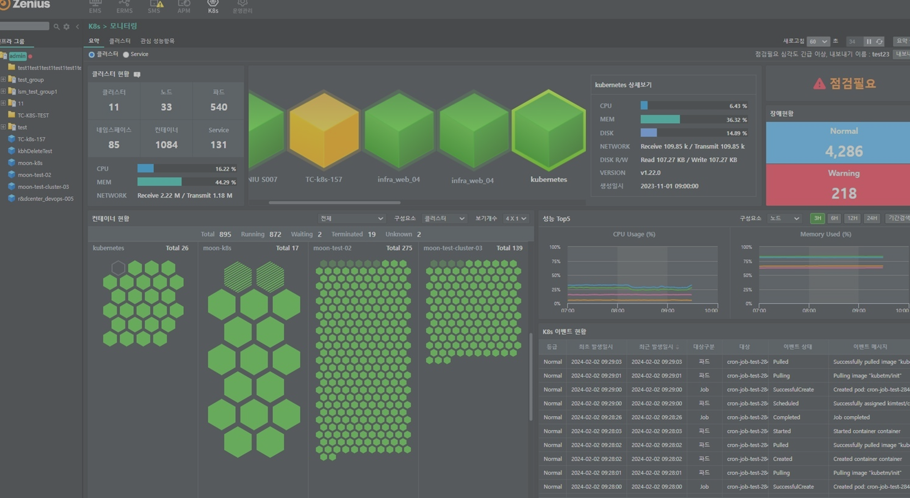Select the 3H time range toggle
The width and height of the screenshot is (910, 498).
coord(817,218)
